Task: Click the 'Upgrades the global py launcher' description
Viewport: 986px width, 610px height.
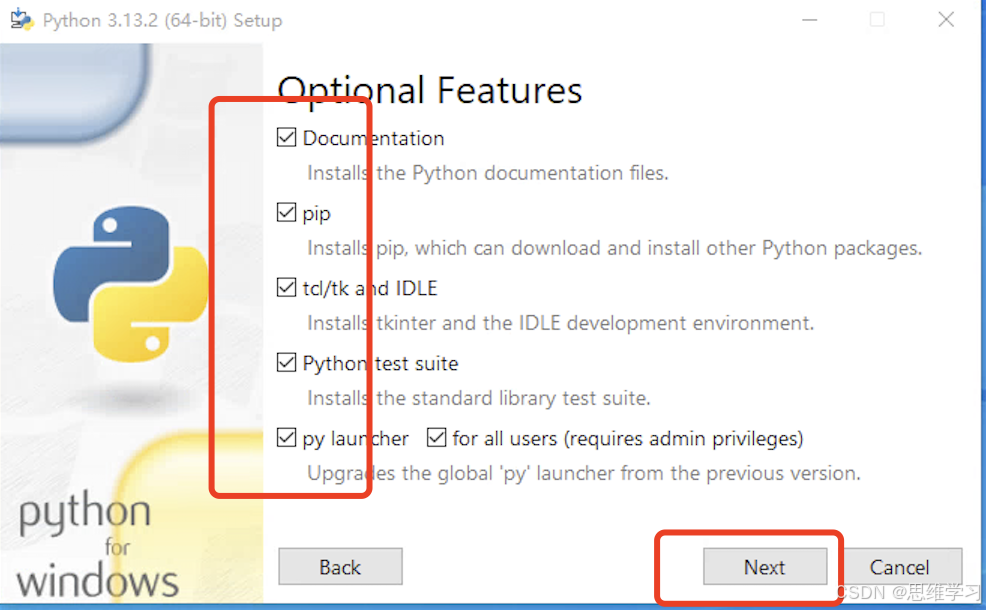Action: [x=584, y=473]
